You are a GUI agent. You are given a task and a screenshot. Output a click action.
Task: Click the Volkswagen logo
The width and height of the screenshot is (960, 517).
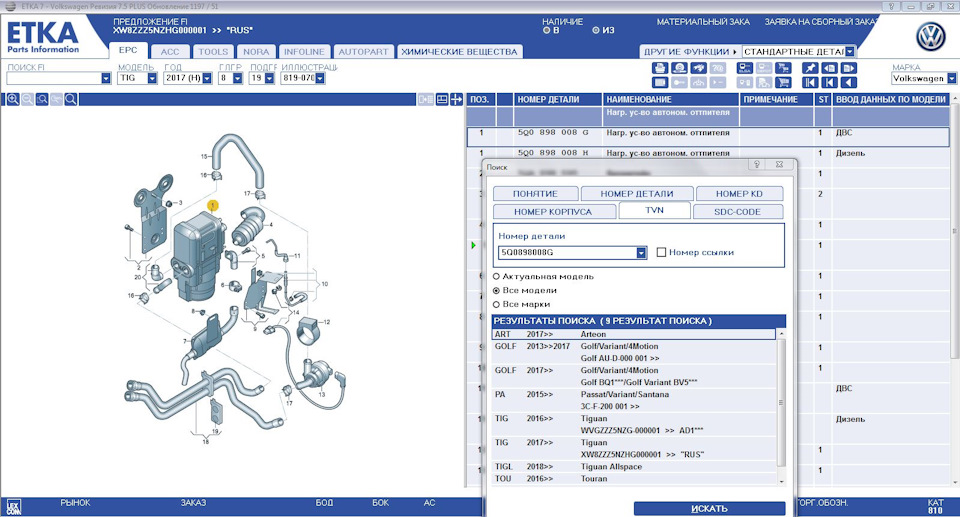point(931,37)
